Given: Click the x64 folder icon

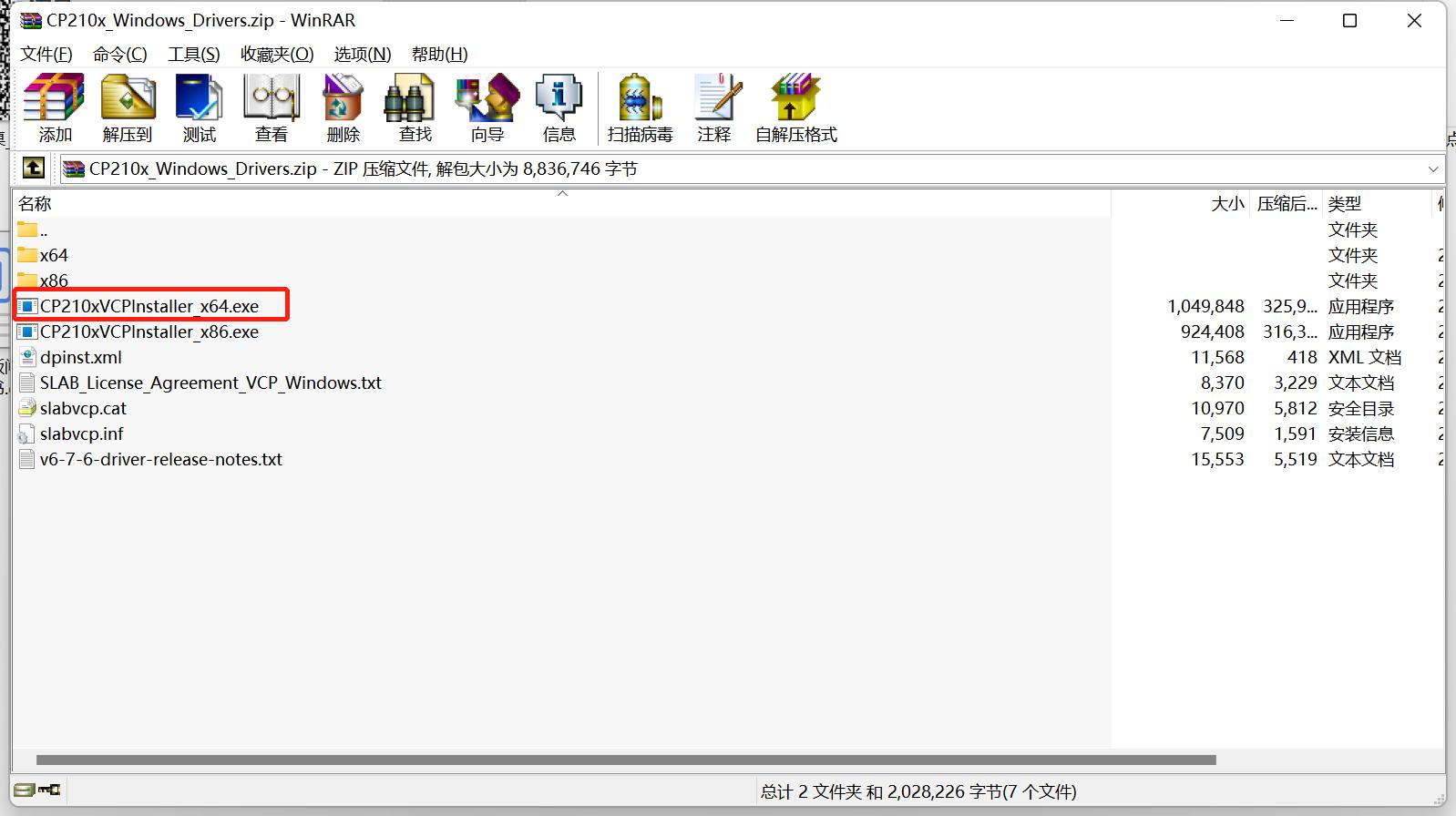Looking at the screenshot, I should pos(27,255).
